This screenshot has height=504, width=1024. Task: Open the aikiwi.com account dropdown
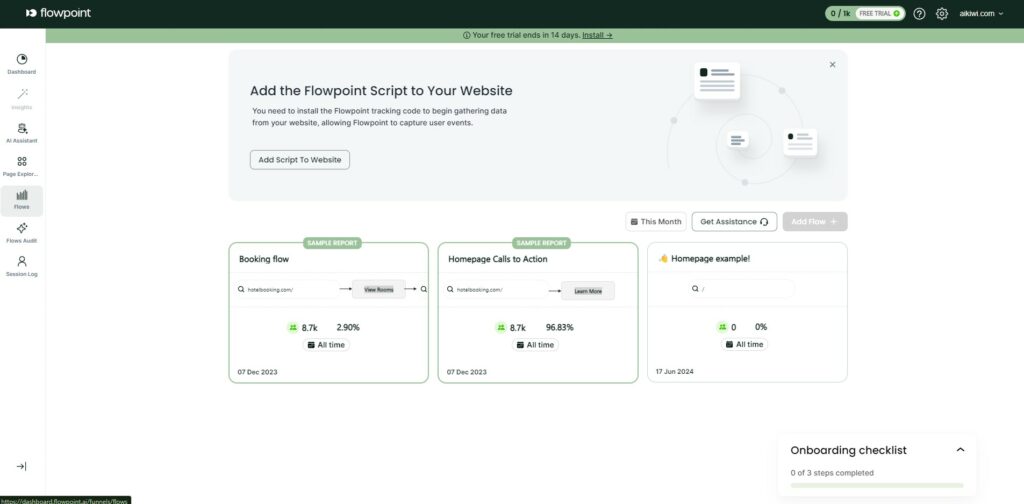coord(981,14)
